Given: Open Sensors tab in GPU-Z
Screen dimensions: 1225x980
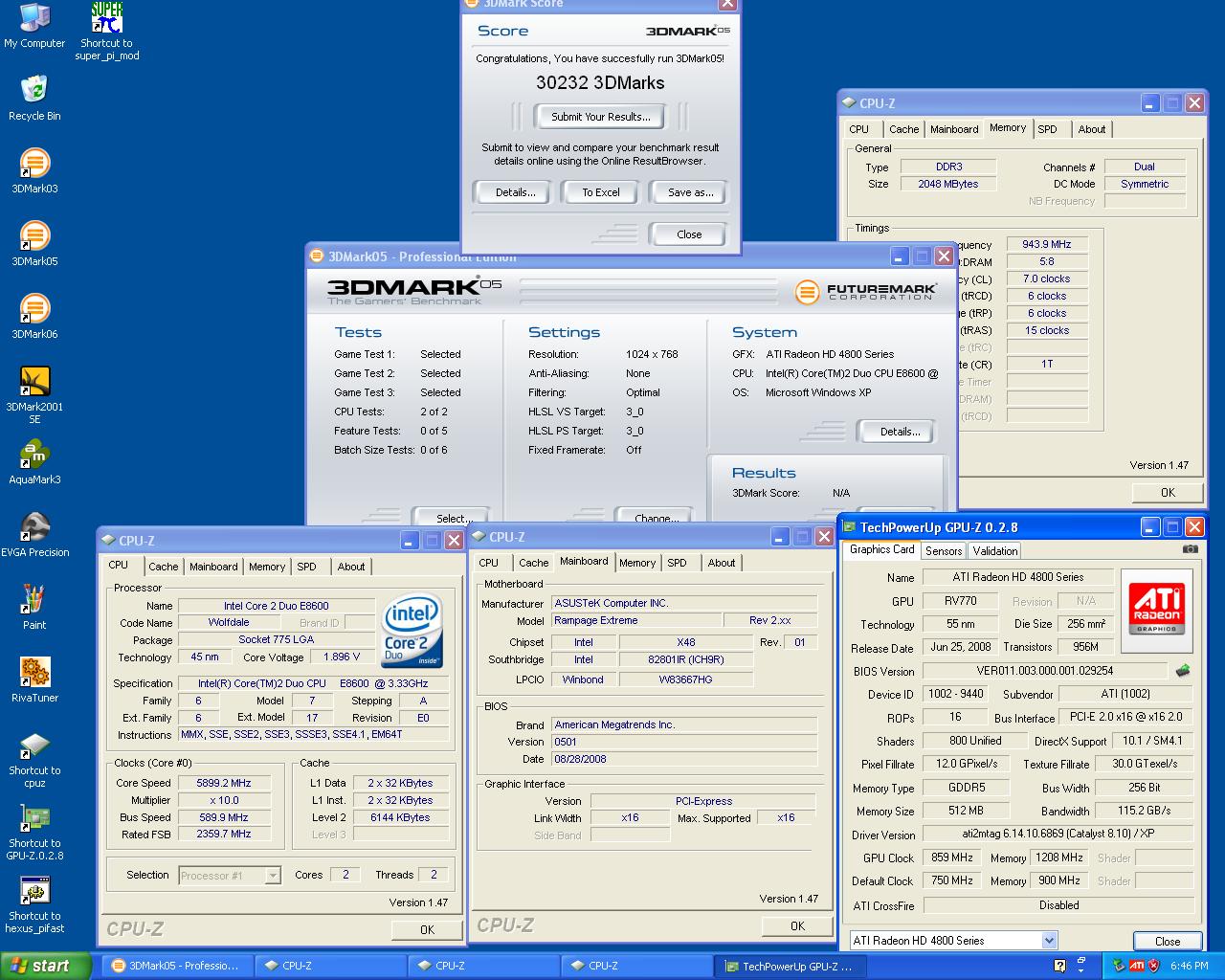Looking at the screenshot, I should click(943, 551).
